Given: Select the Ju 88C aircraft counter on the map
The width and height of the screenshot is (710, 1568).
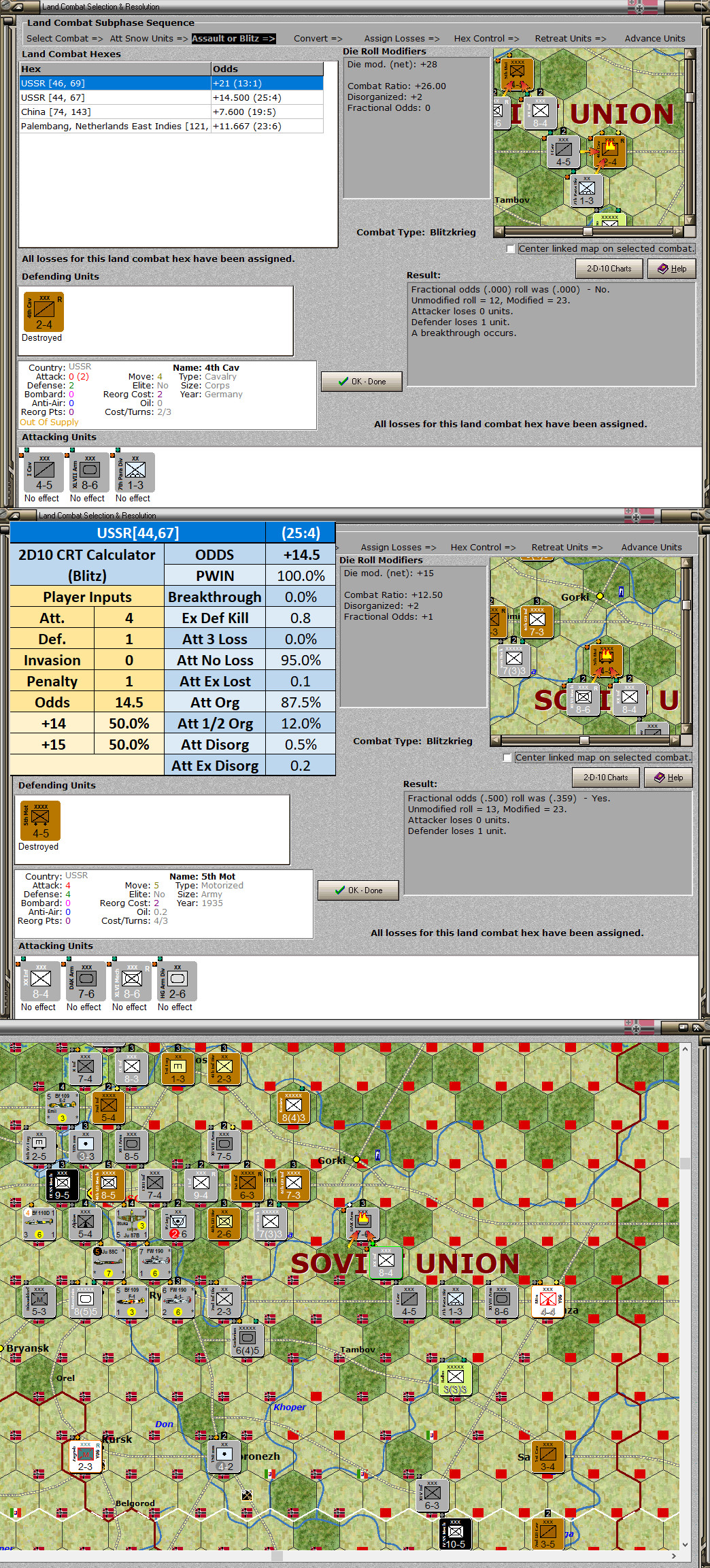Looking at the screenshot, I should 109,1263.
